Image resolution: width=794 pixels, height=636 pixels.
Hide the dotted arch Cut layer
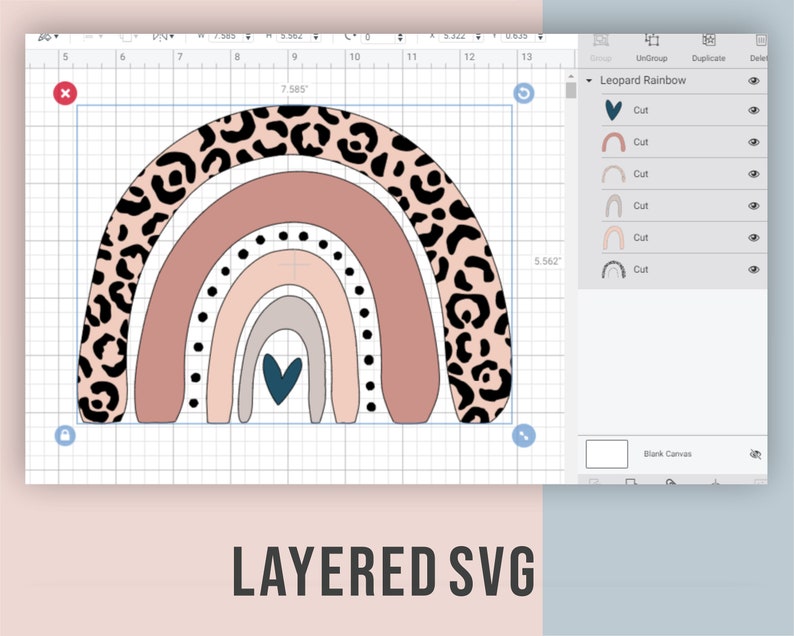tap(753, 174)
